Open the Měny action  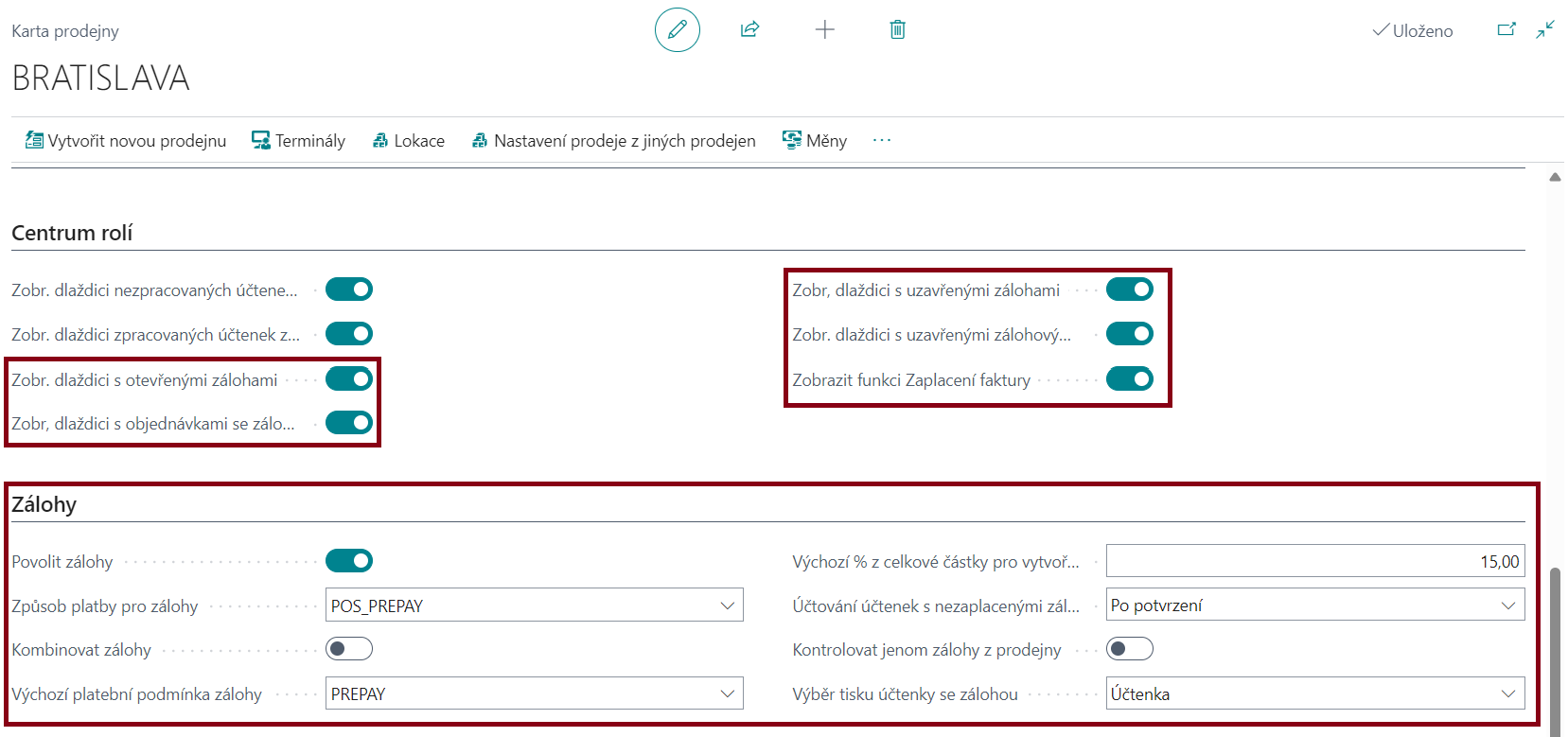[x=815, y=141]
